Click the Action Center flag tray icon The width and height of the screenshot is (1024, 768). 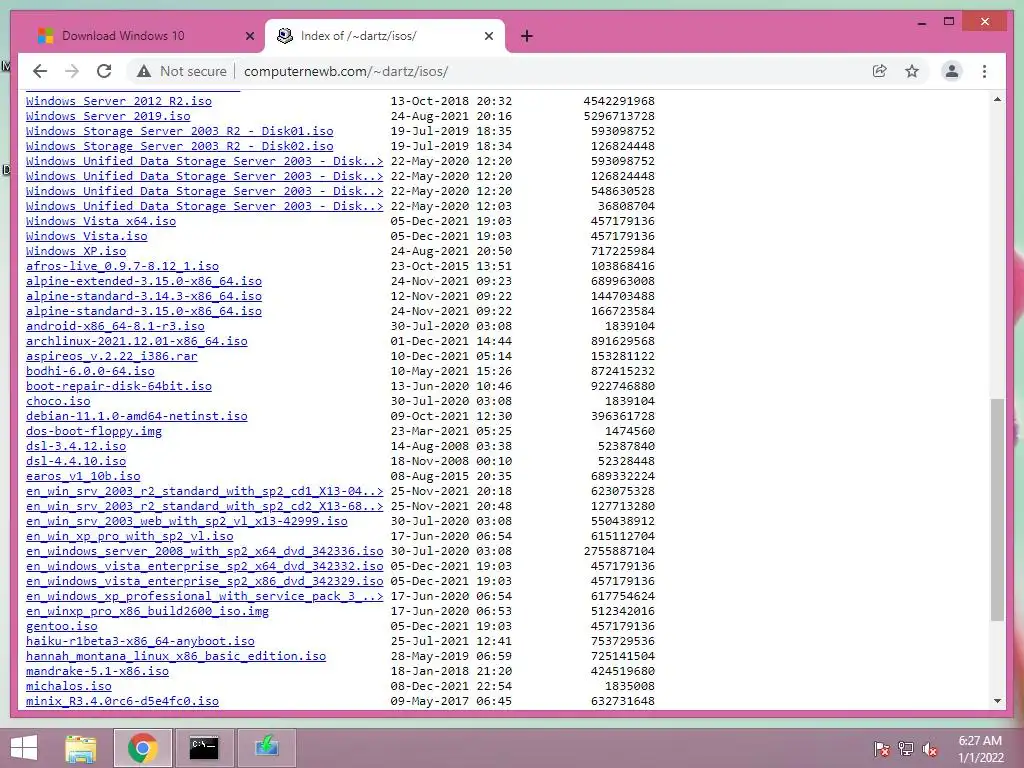pos(882,748)
